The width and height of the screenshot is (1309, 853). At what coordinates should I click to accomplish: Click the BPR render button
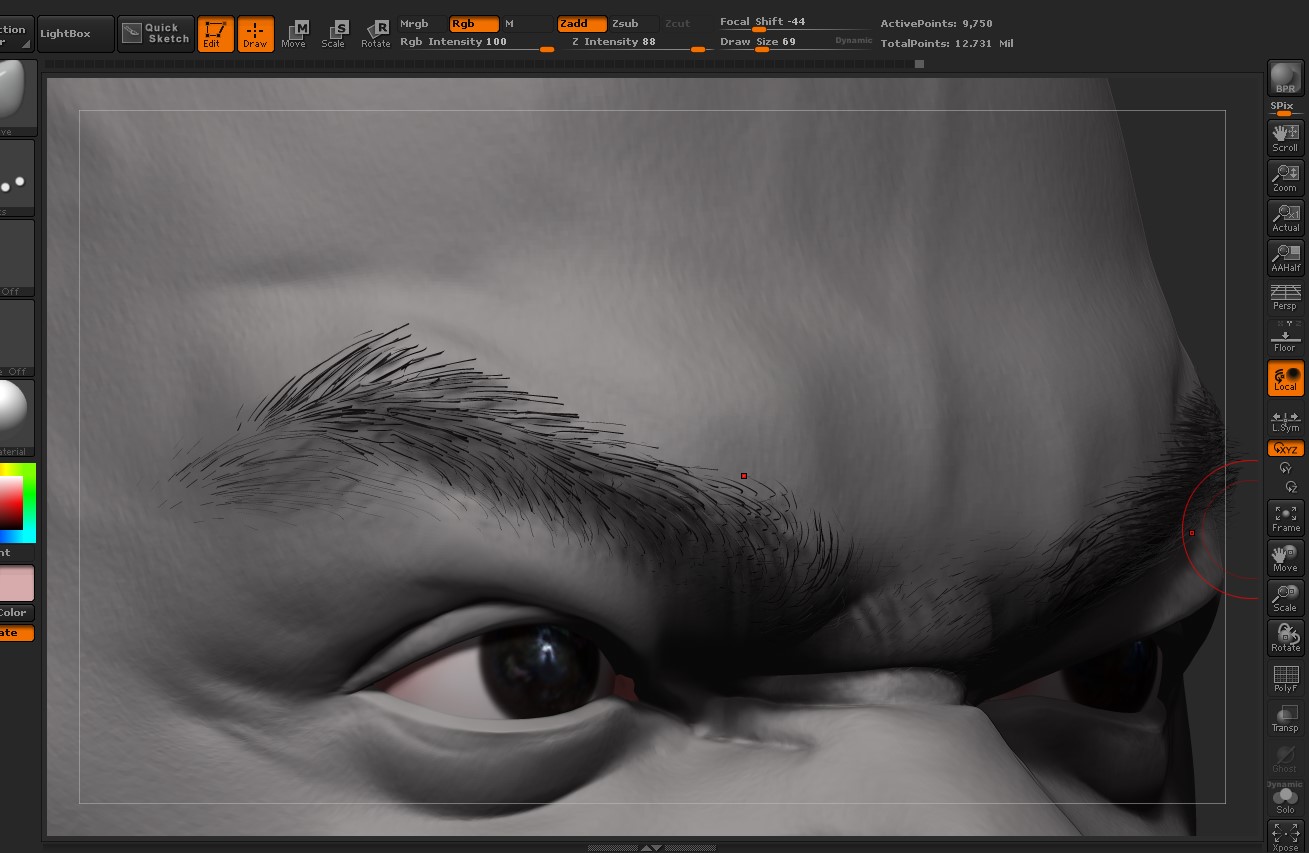point(1285,78)
